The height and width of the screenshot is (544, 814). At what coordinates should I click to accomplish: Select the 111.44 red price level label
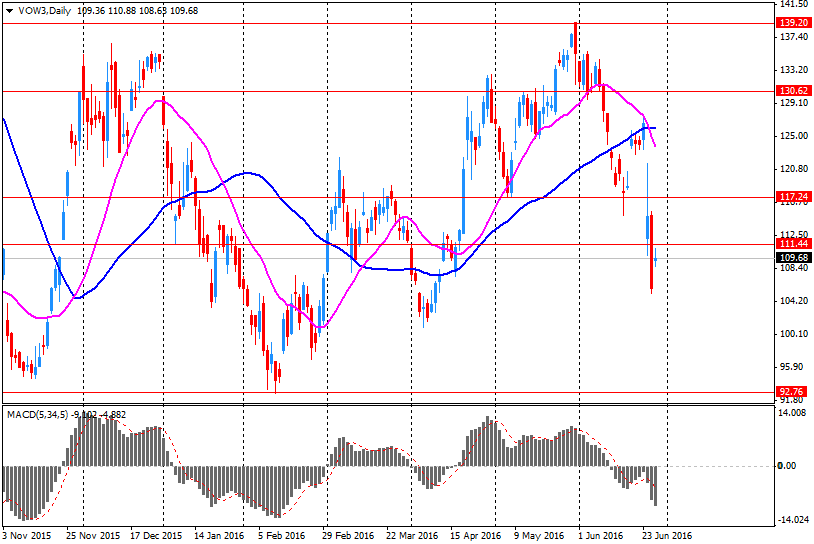pyautogui.click(x=794, y=244)
